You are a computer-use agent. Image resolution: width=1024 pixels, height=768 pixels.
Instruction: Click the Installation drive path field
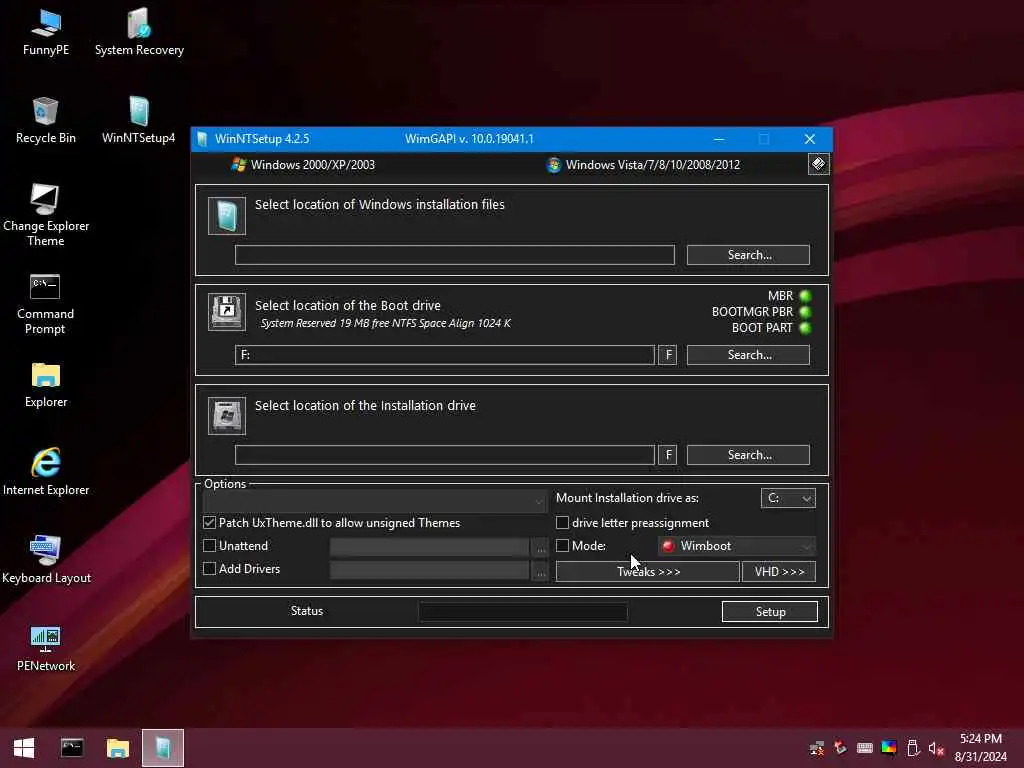click(445, 455)
